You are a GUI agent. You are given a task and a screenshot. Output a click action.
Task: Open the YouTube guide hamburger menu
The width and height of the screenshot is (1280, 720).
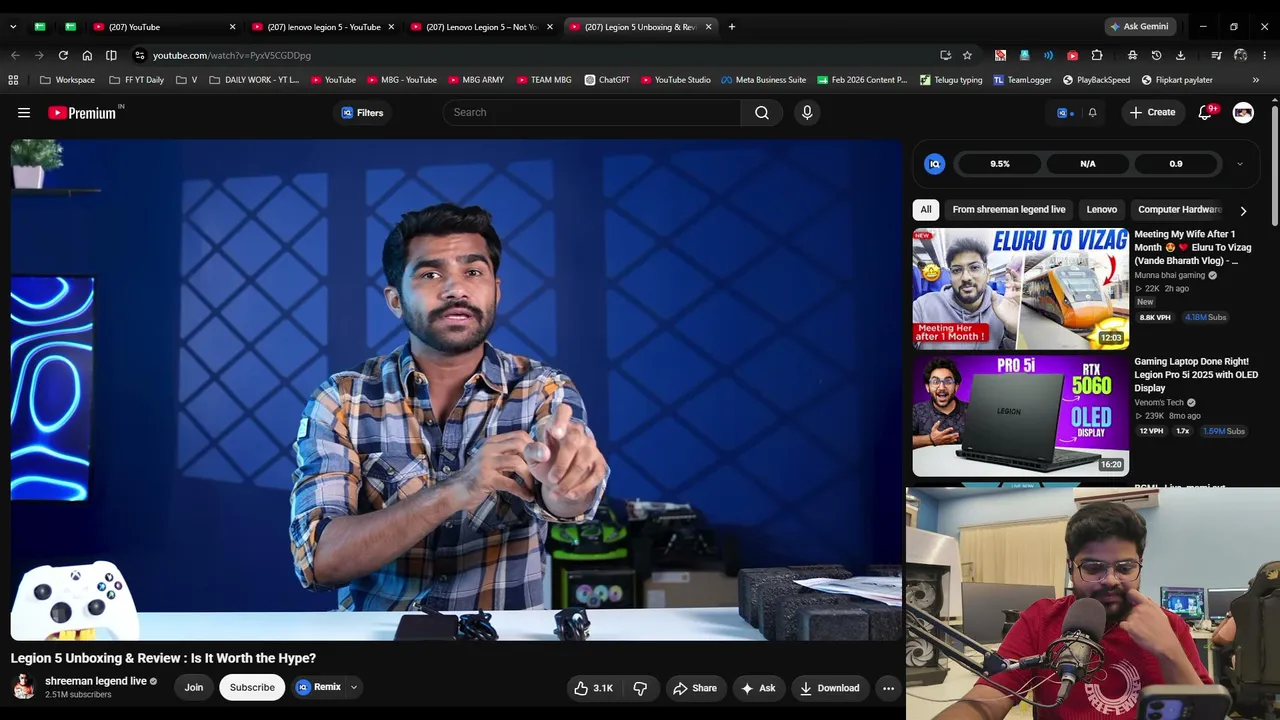point(24,113)
